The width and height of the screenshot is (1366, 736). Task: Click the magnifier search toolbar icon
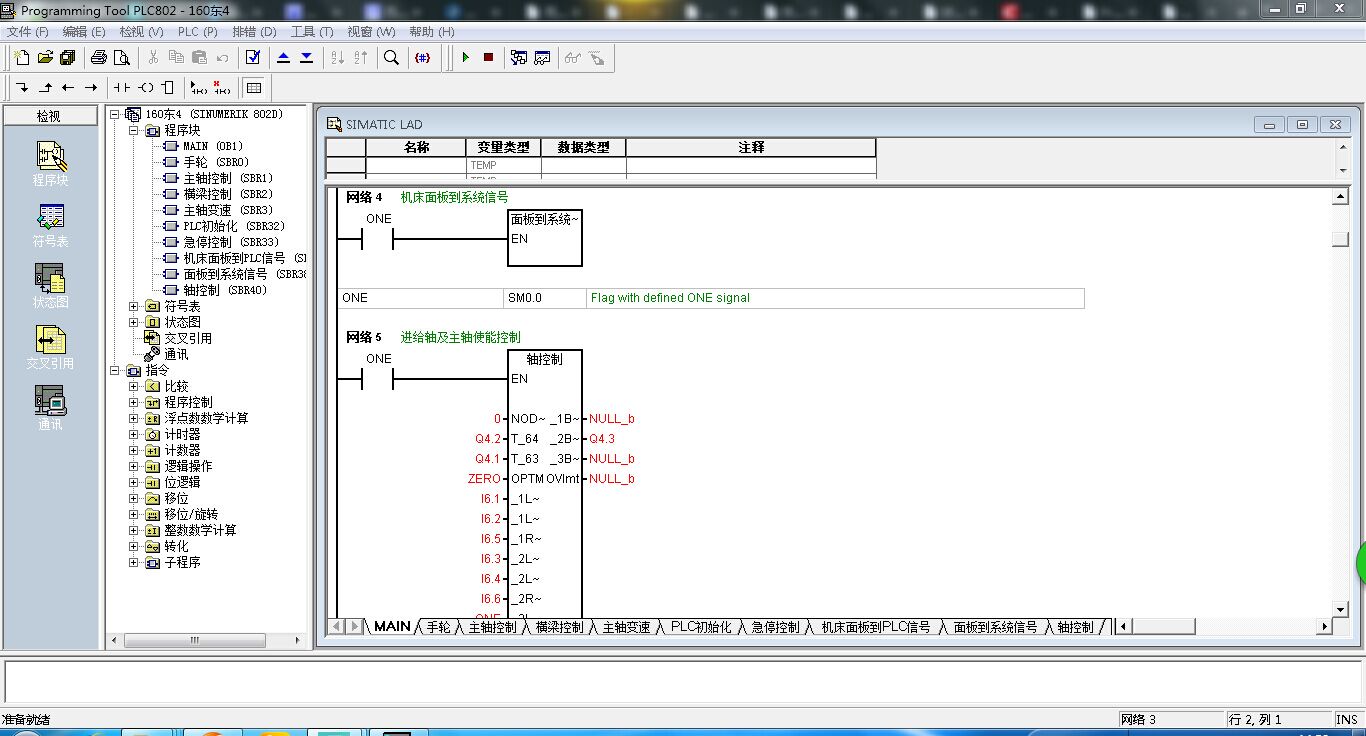click(392, 58)
